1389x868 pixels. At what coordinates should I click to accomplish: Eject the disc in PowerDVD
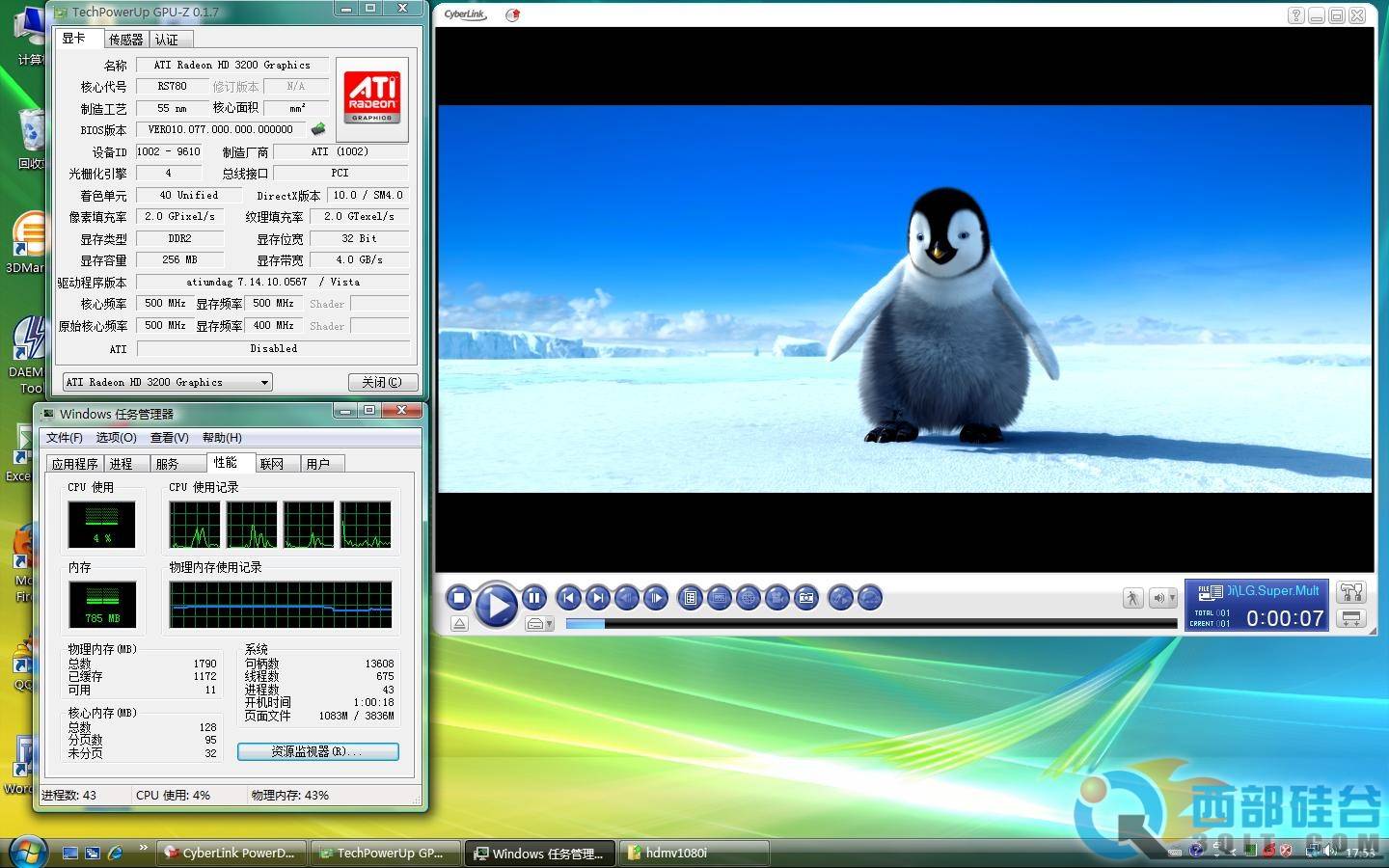point(459,624)
